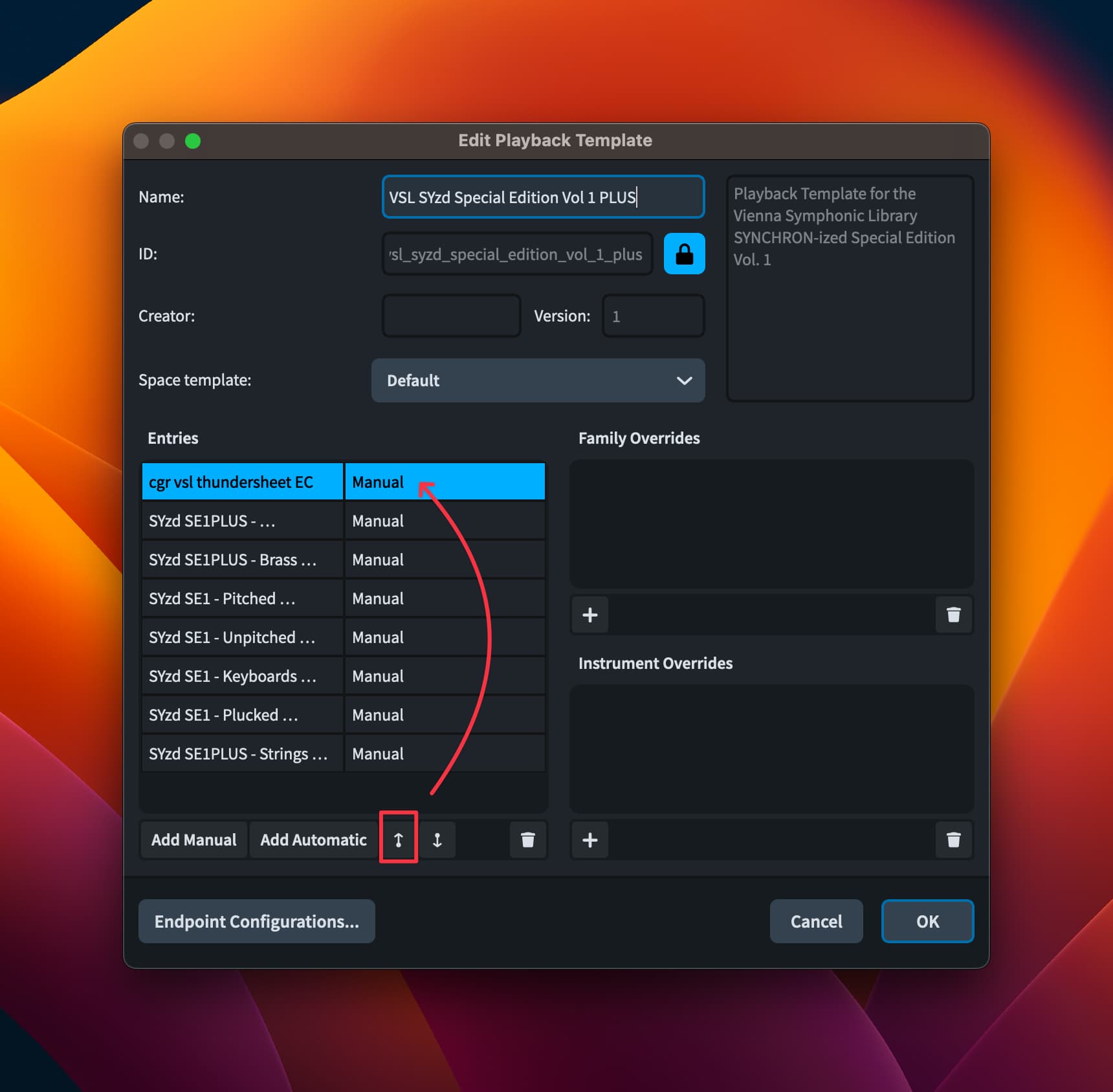The image size is (1113, 1092).
Task: Click Manual cell in the Keyboards row
Action: pyautogui.click(x=445, y=676)
